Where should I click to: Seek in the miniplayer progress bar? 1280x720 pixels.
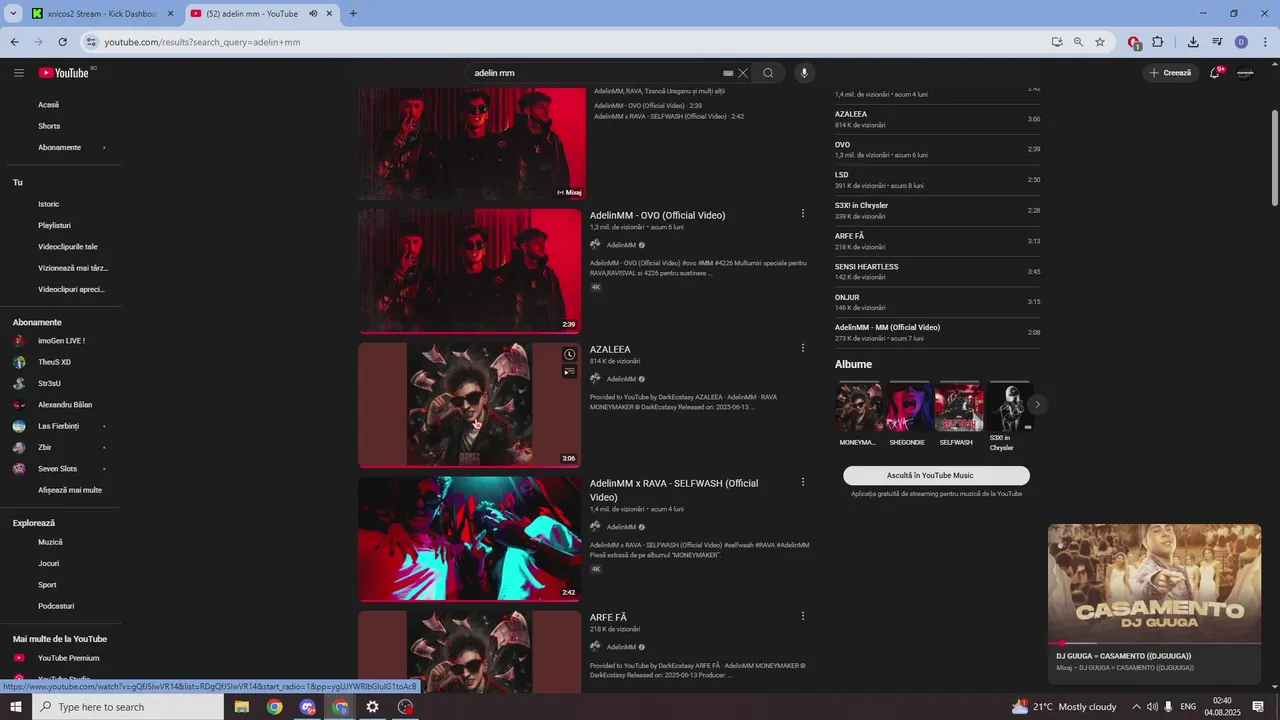point(1154,643)
